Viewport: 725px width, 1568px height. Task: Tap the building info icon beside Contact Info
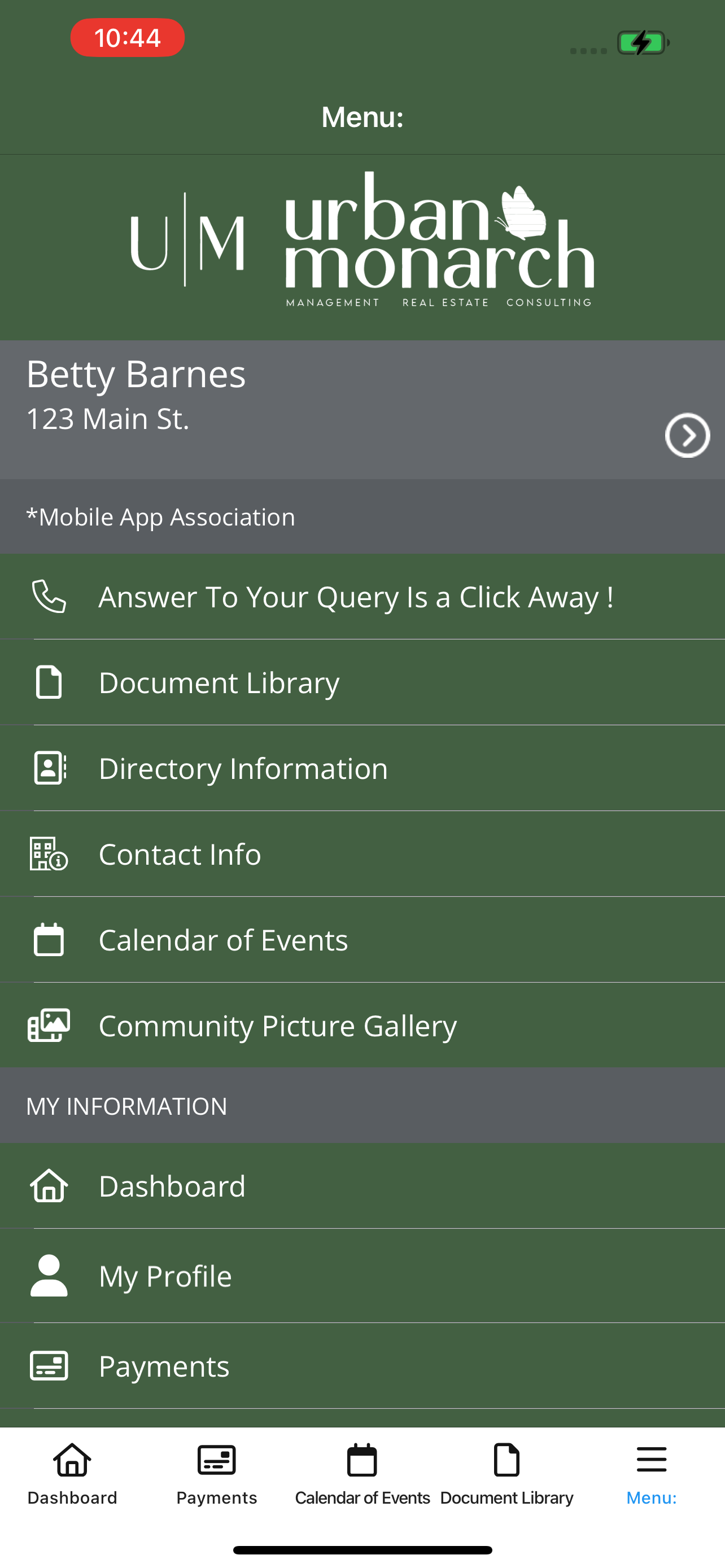[49, 853]
